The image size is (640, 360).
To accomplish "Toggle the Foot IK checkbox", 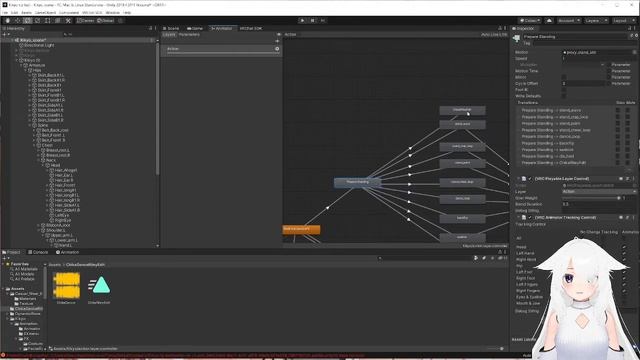I will 564,90.
